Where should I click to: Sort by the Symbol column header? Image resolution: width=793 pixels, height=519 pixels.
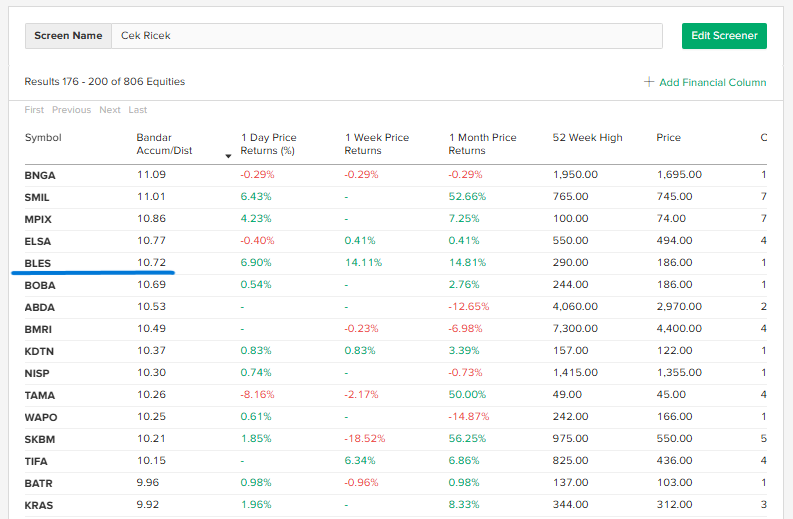43,138
